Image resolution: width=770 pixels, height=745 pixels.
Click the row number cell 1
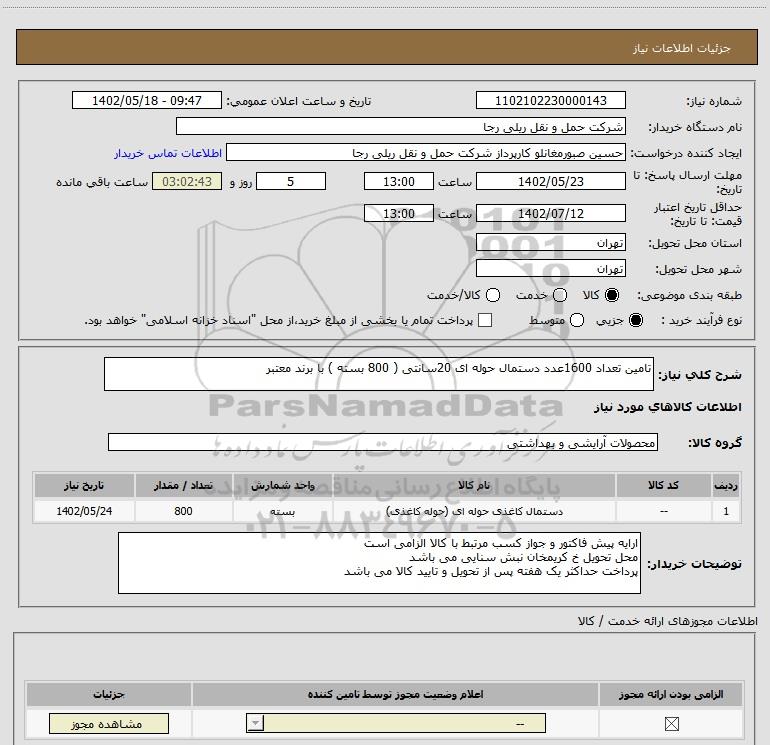pos(726,511)
